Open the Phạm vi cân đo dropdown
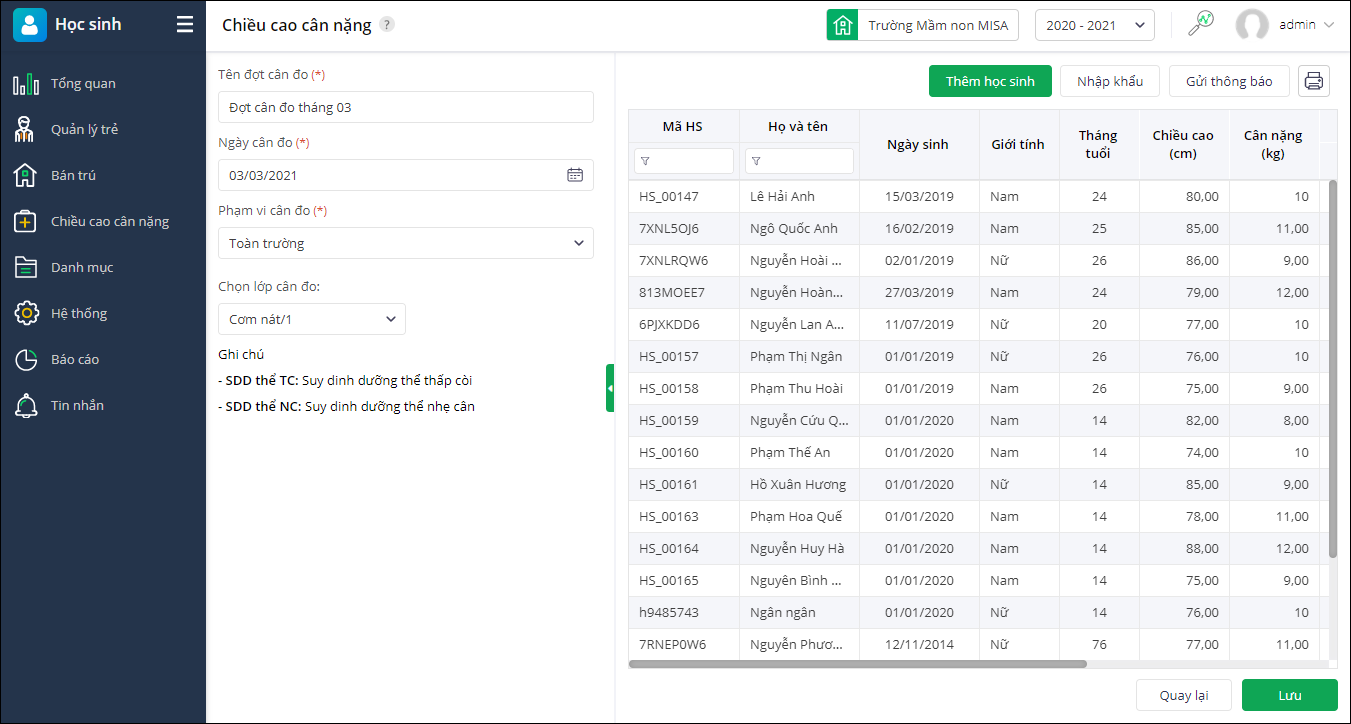 [x=406, y=243]
